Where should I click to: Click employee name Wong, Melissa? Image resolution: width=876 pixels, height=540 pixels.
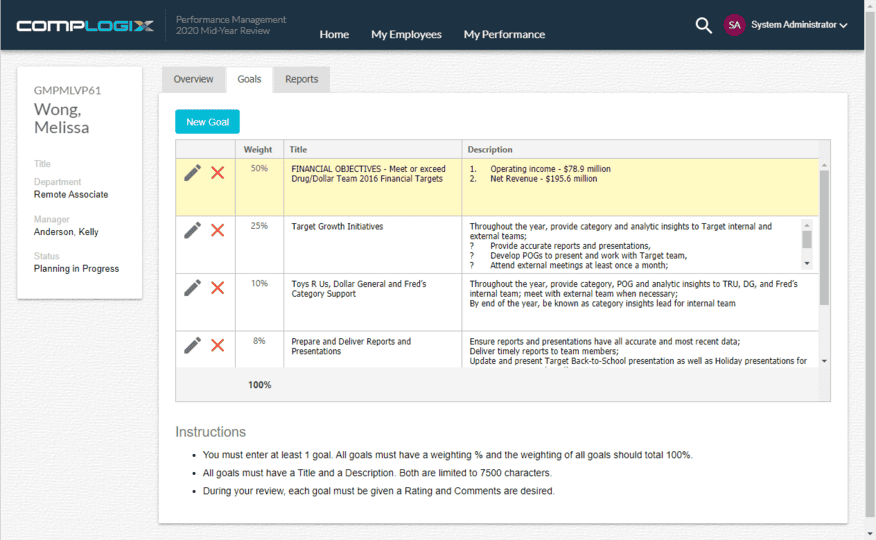(61, 118)
